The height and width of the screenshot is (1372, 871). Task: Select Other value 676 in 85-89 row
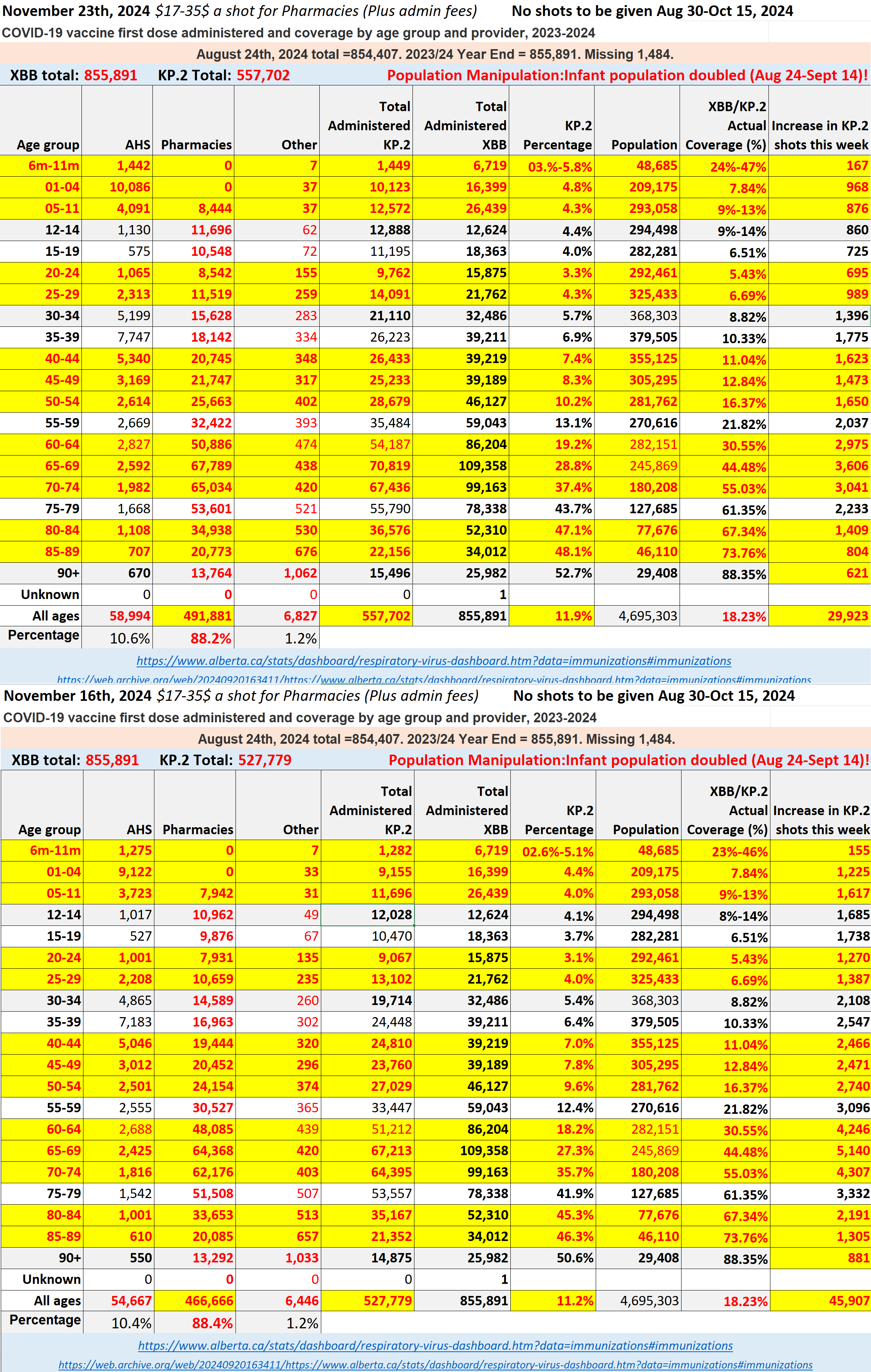point(277,552)
